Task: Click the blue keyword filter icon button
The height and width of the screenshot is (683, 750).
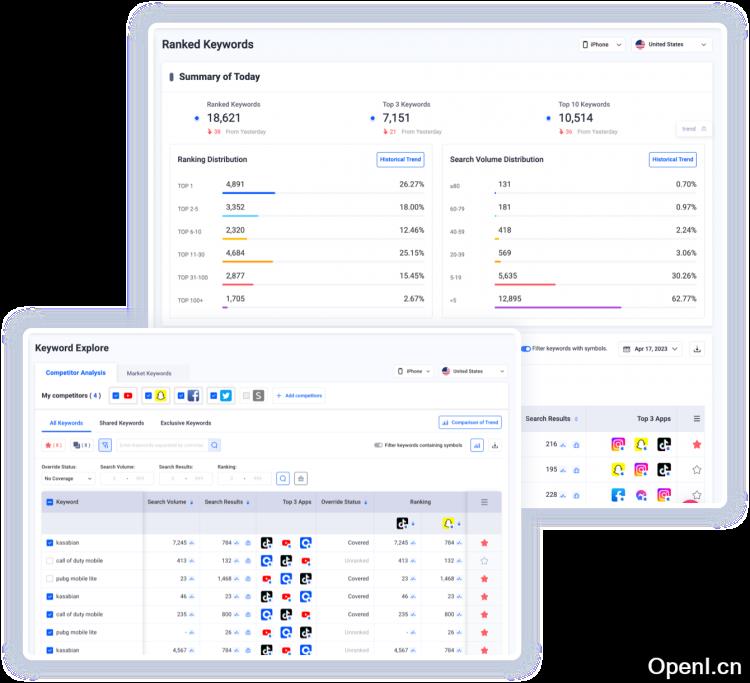Action: point(105,445)
